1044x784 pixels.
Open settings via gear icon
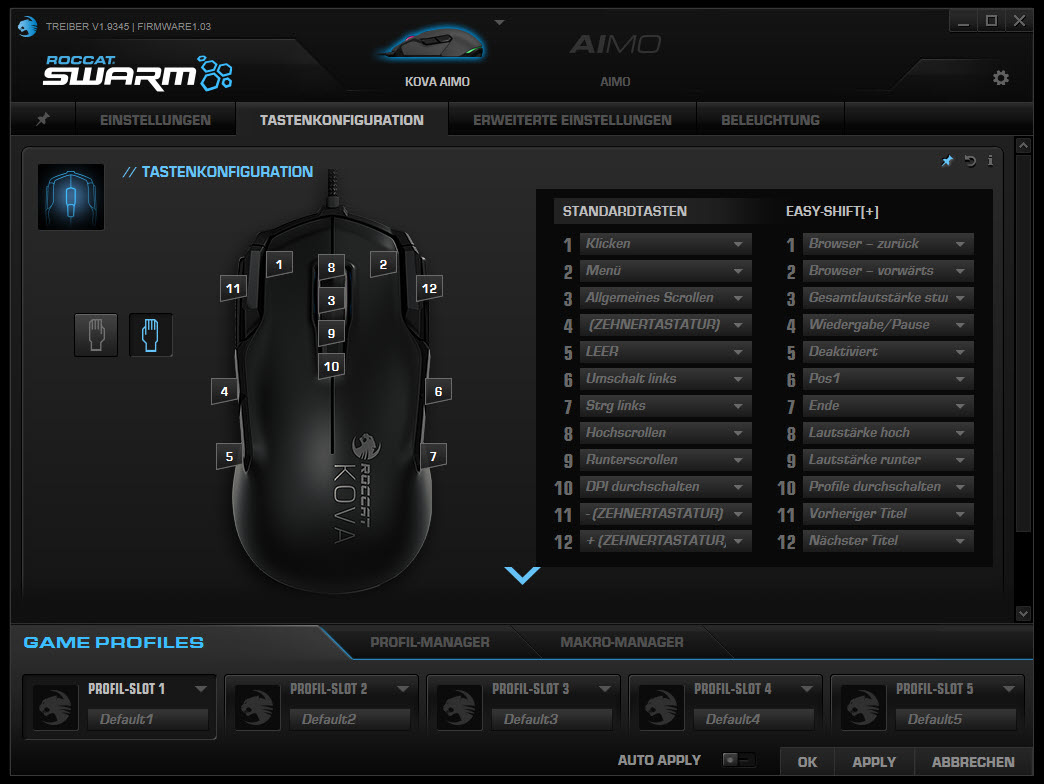1001,78
